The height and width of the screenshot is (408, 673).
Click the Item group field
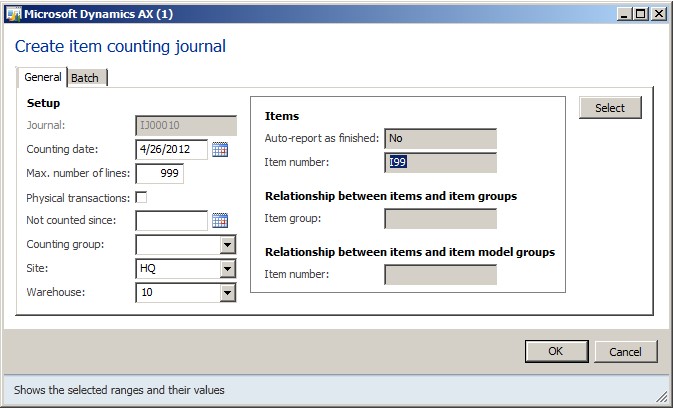pyautogui.click(x=440, y=219)
